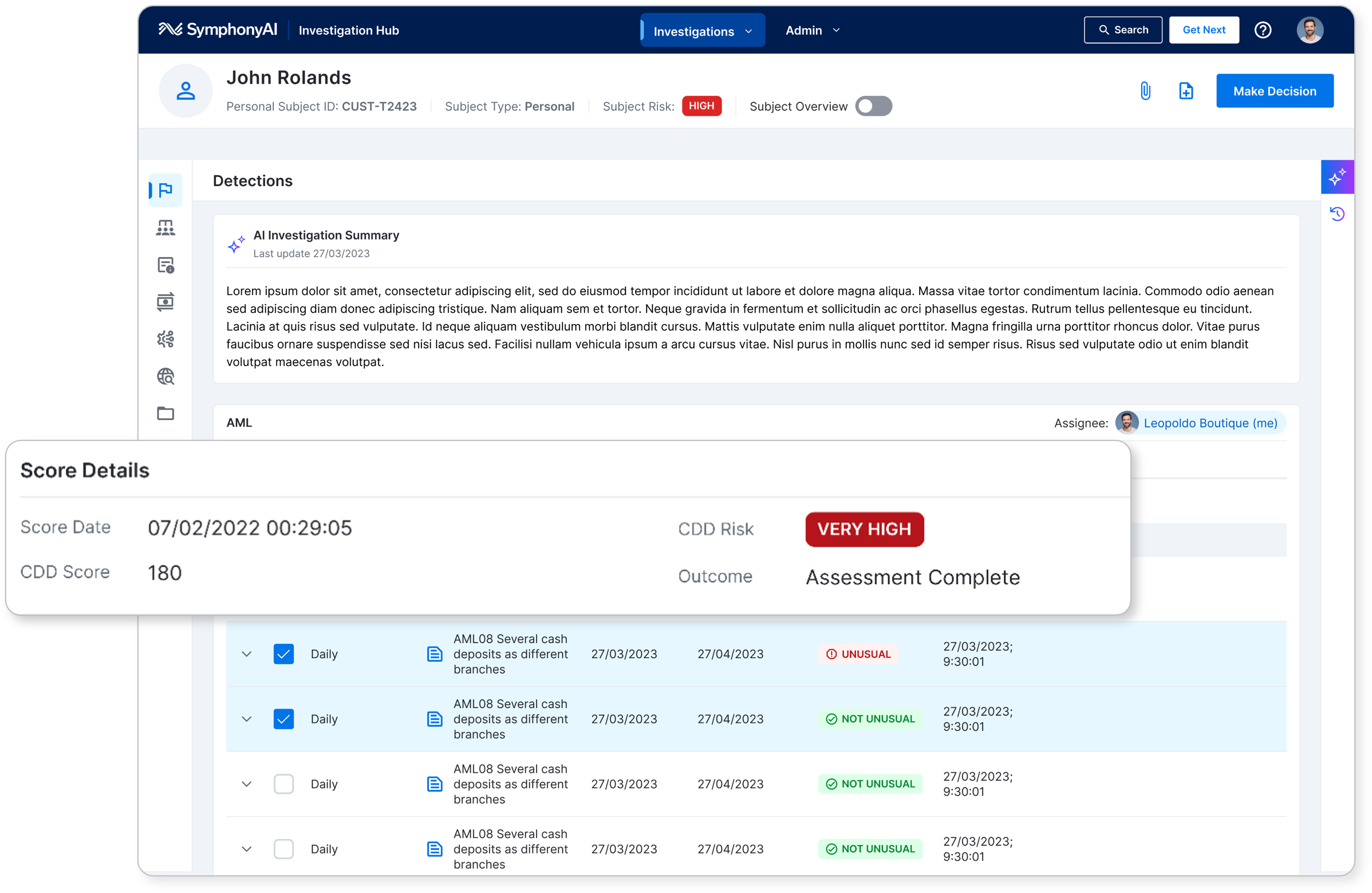The image size is (1372, 893).
Task: Expand the first AML08 daily detection row
Action: [x=247, y=653]
